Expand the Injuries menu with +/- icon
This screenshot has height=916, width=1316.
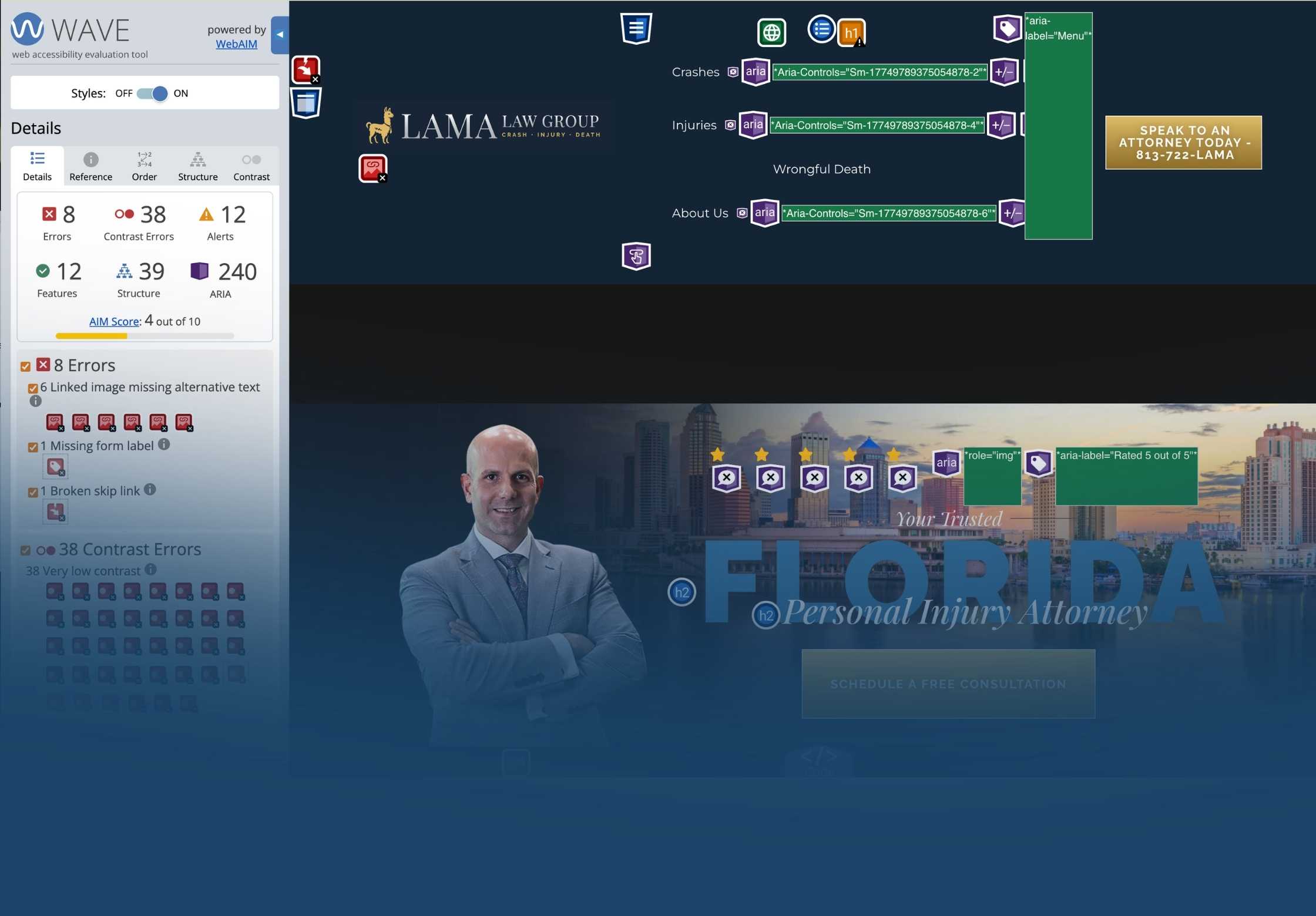1001,125
